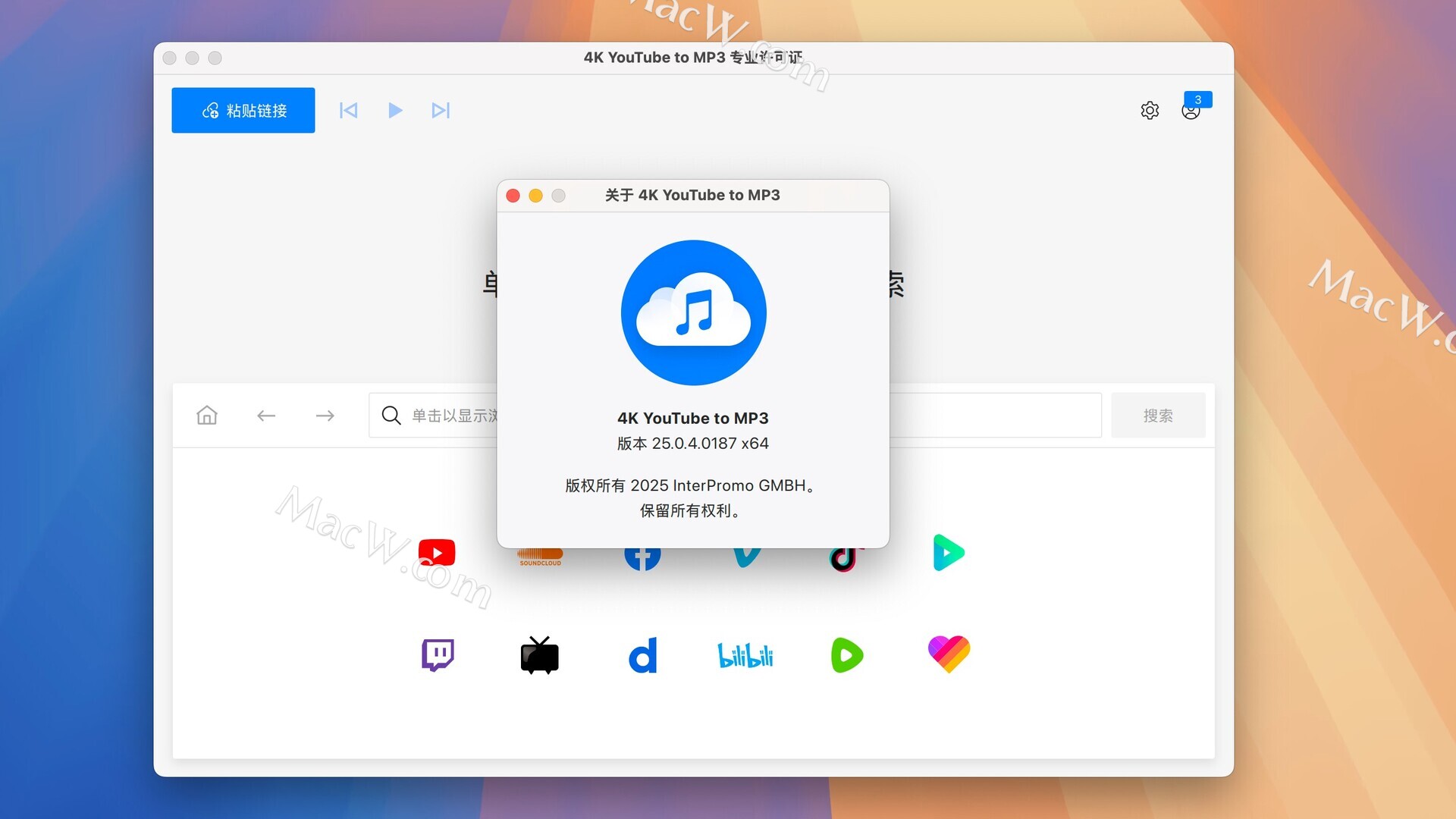Click the 保留所有权利 text line
The width and height of the screenshot is (1456, 819).
tap(689, 510)
